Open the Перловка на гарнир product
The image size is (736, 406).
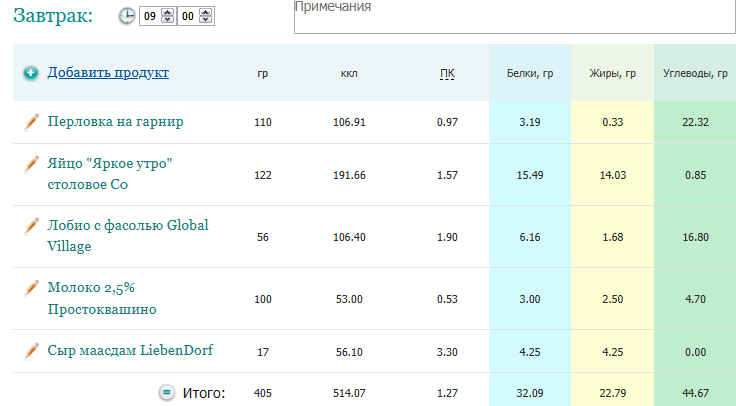(x=115, y=122)
